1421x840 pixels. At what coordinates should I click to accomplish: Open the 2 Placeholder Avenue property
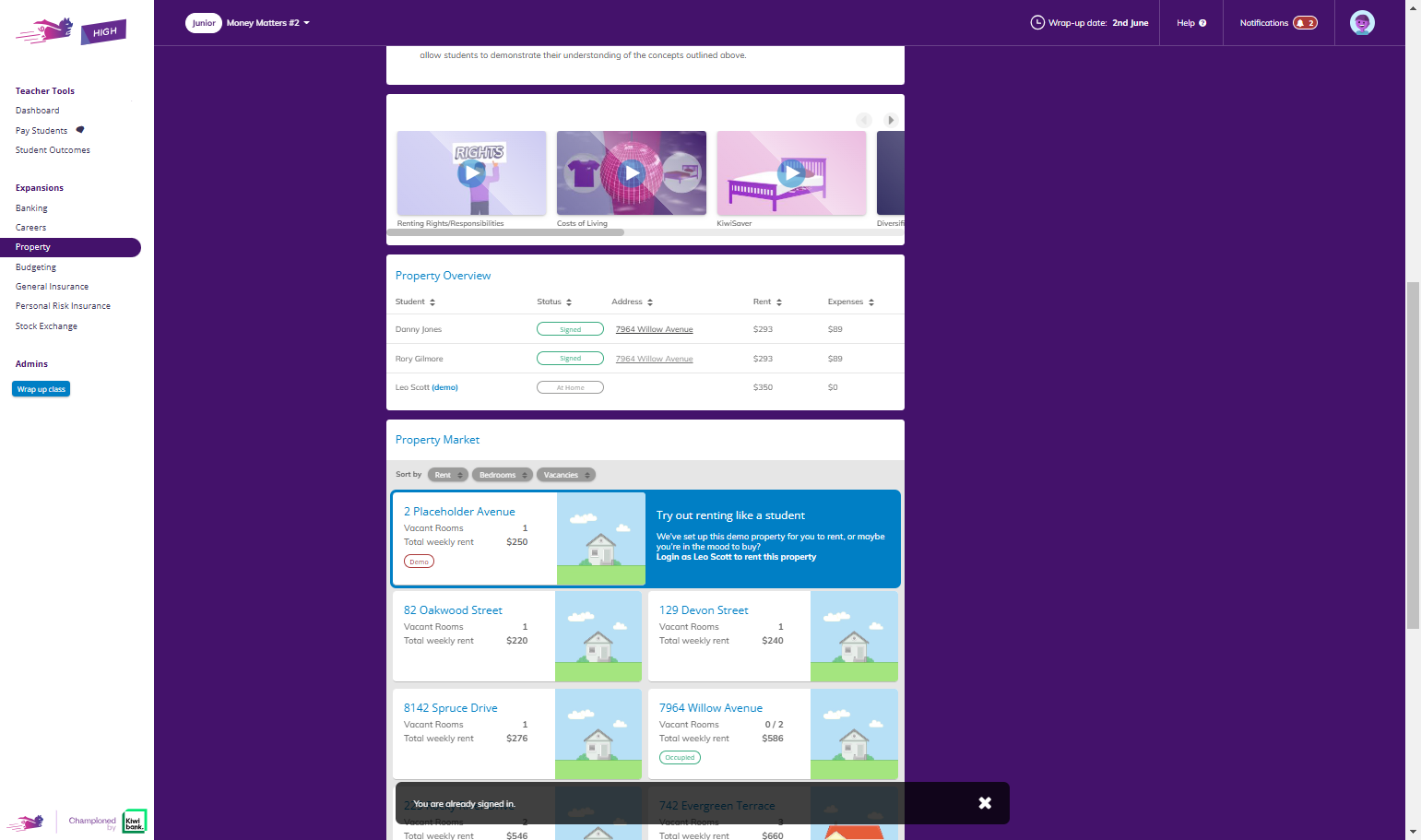click(x=459, y=512)
